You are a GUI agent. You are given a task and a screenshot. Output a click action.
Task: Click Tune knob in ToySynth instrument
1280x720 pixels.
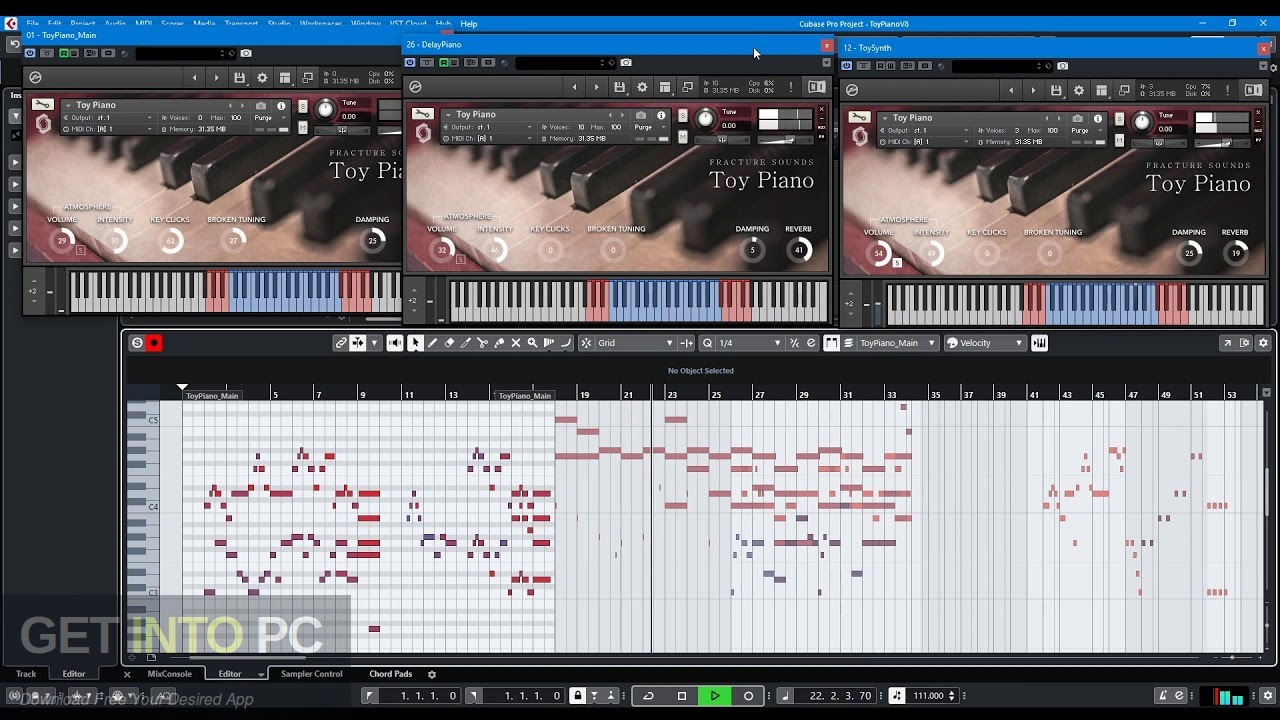(1142, 122)
